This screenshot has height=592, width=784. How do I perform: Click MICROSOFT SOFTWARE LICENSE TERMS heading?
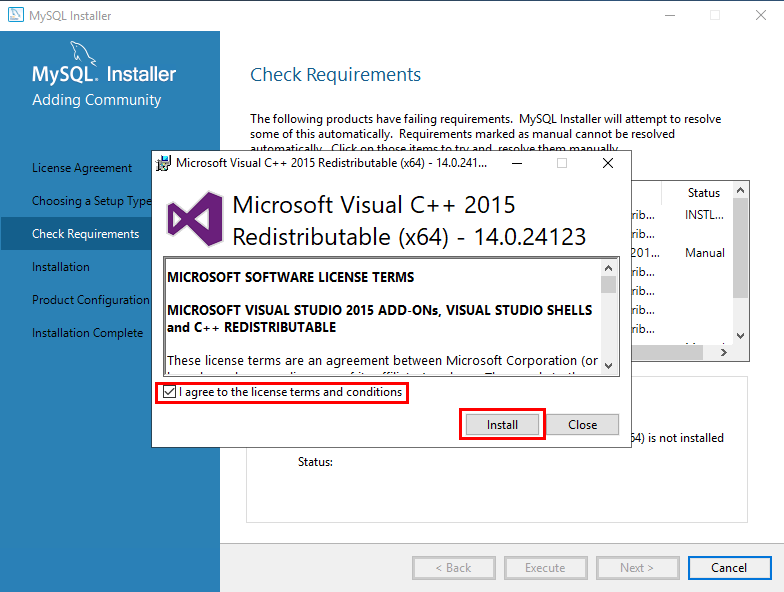tap(290, 277)
